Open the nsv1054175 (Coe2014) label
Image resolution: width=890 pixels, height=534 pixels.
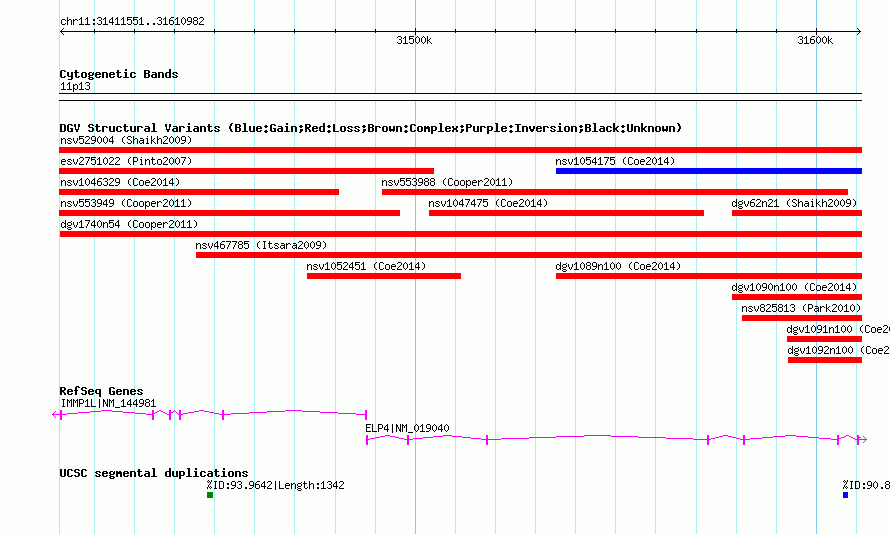click(x=615, y=161)
